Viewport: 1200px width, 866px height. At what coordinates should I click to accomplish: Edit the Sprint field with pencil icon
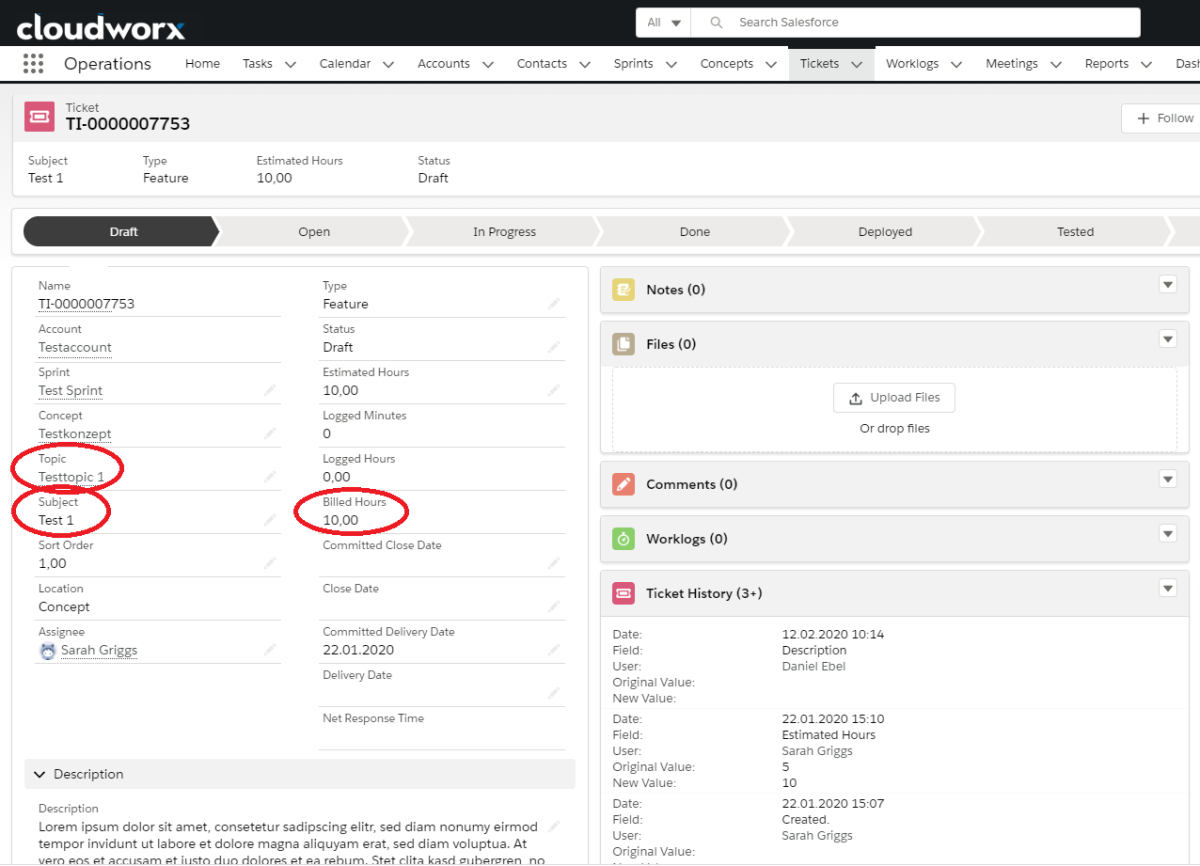[269, 391]
